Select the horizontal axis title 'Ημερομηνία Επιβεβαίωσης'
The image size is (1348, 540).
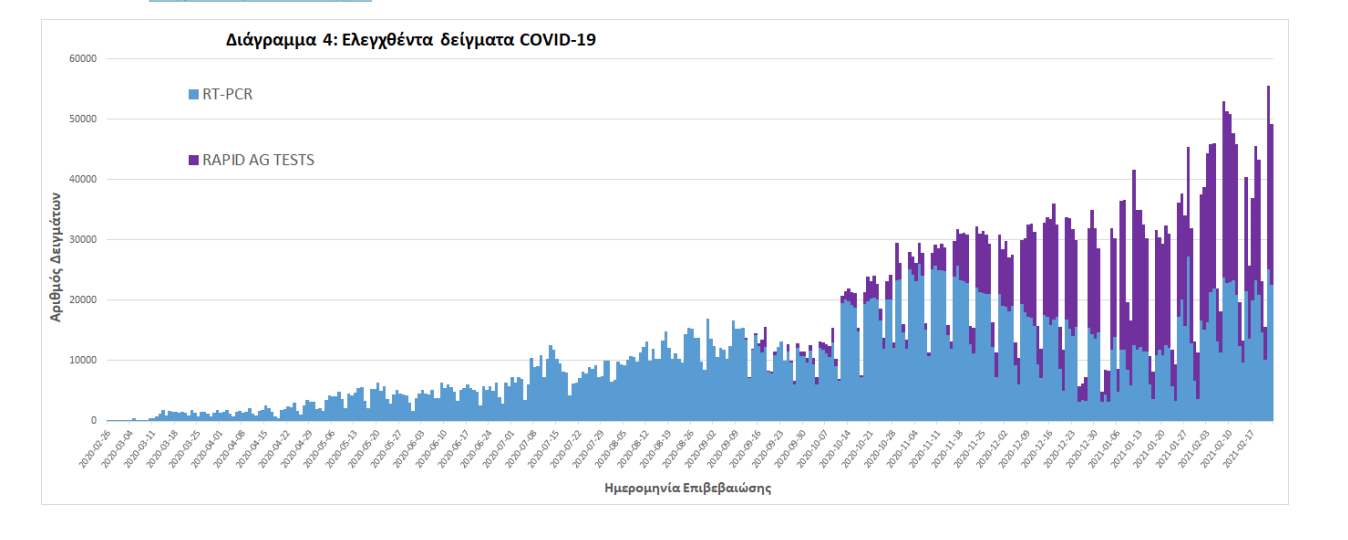[x=687, y=489]
